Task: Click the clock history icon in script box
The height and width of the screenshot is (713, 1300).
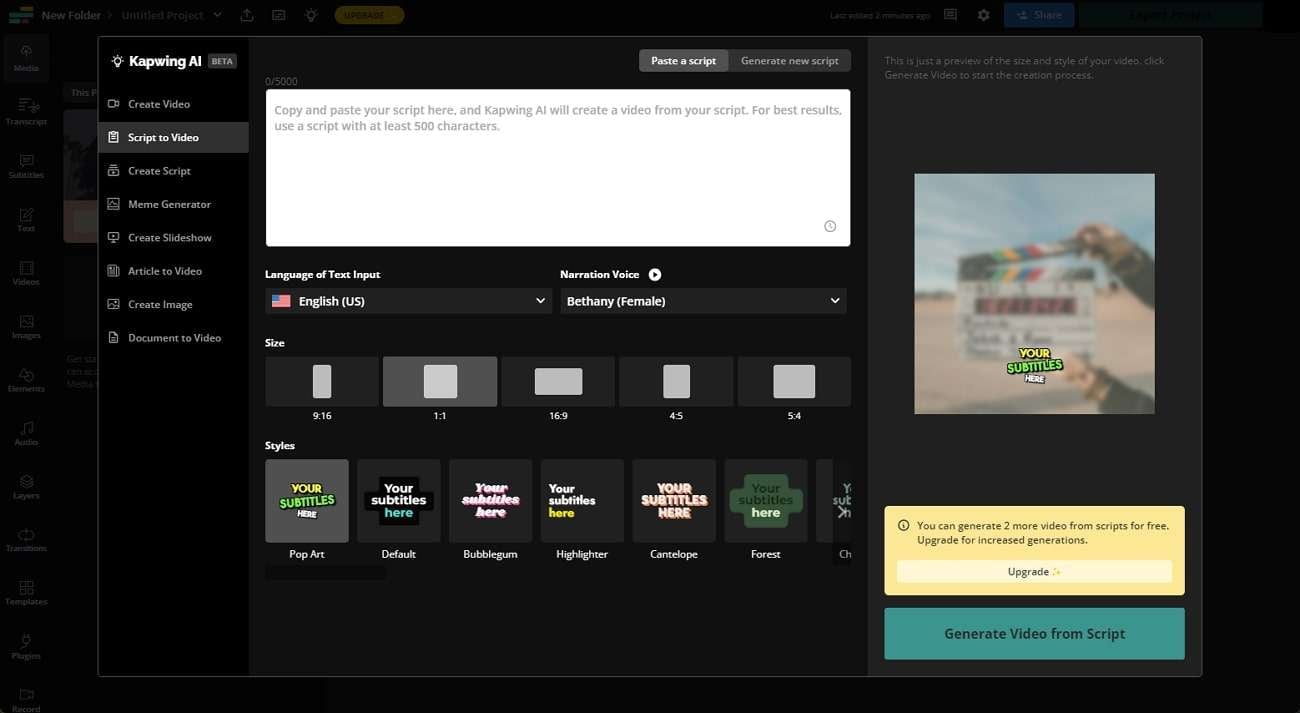Action: tap(830, 226)
